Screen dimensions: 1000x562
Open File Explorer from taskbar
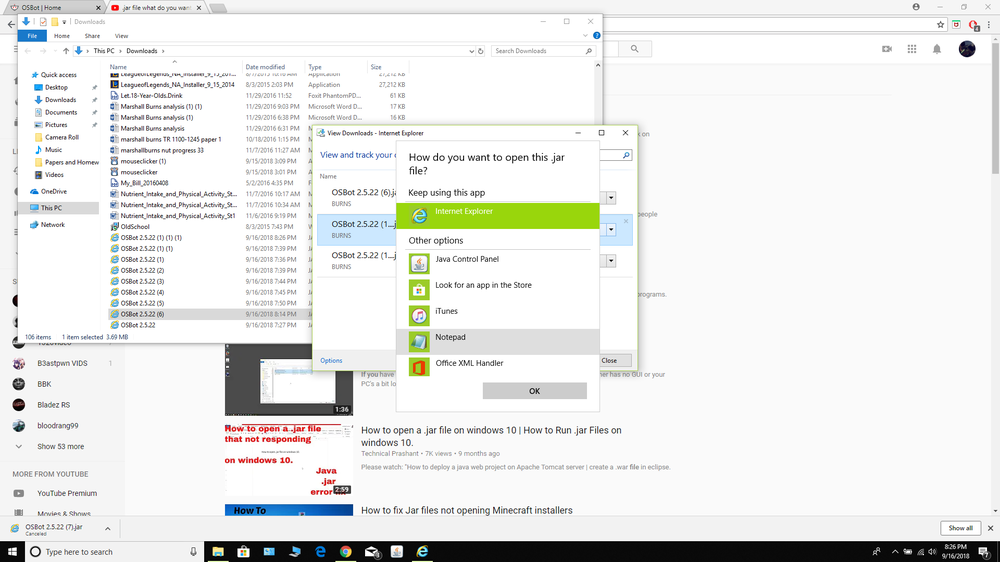click(218, 552)
